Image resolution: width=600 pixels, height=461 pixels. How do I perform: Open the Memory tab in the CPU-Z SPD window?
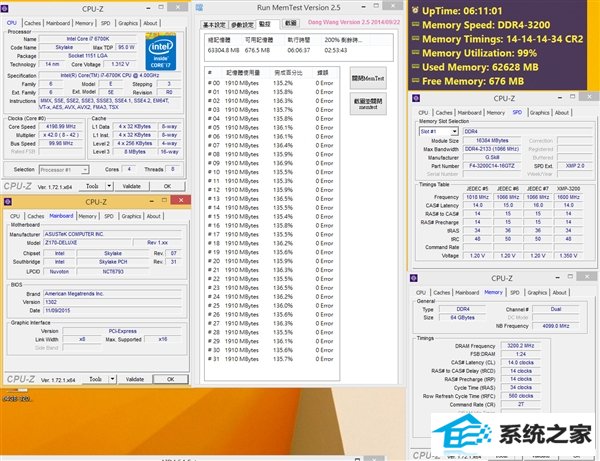[x=496, y=113]
